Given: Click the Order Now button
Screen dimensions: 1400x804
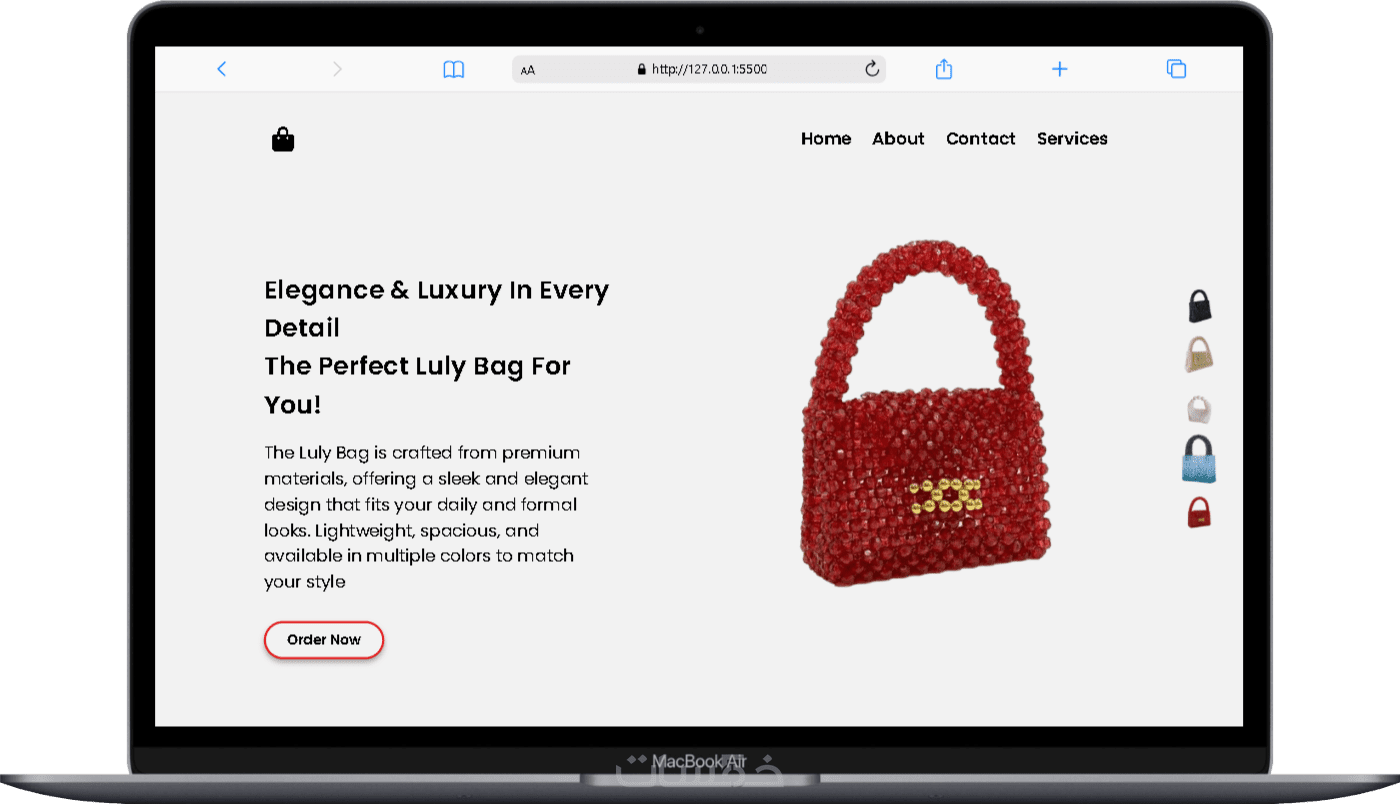Looking at the screenshot, I should click(x=324, y=640).
